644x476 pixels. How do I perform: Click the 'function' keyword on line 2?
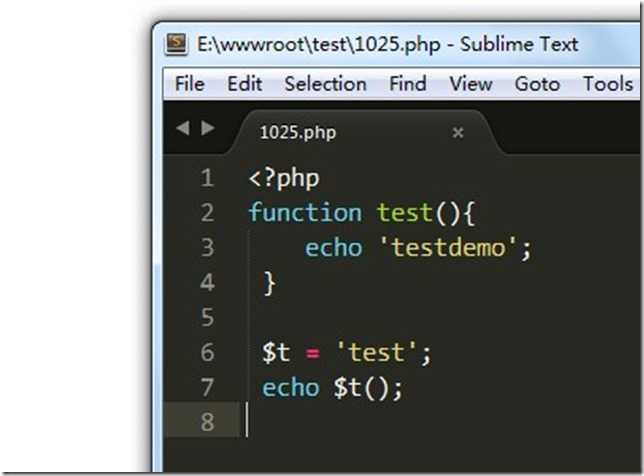coord(305,212)
